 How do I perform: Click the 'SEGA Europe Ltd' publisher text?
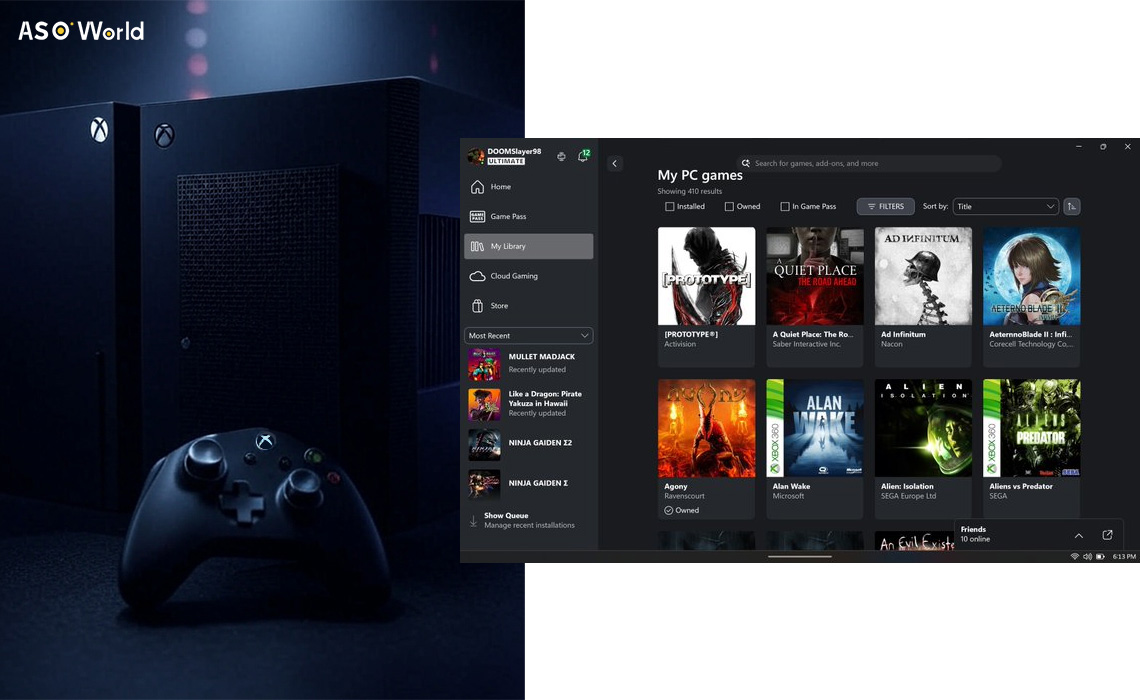[x=908, y=496]
